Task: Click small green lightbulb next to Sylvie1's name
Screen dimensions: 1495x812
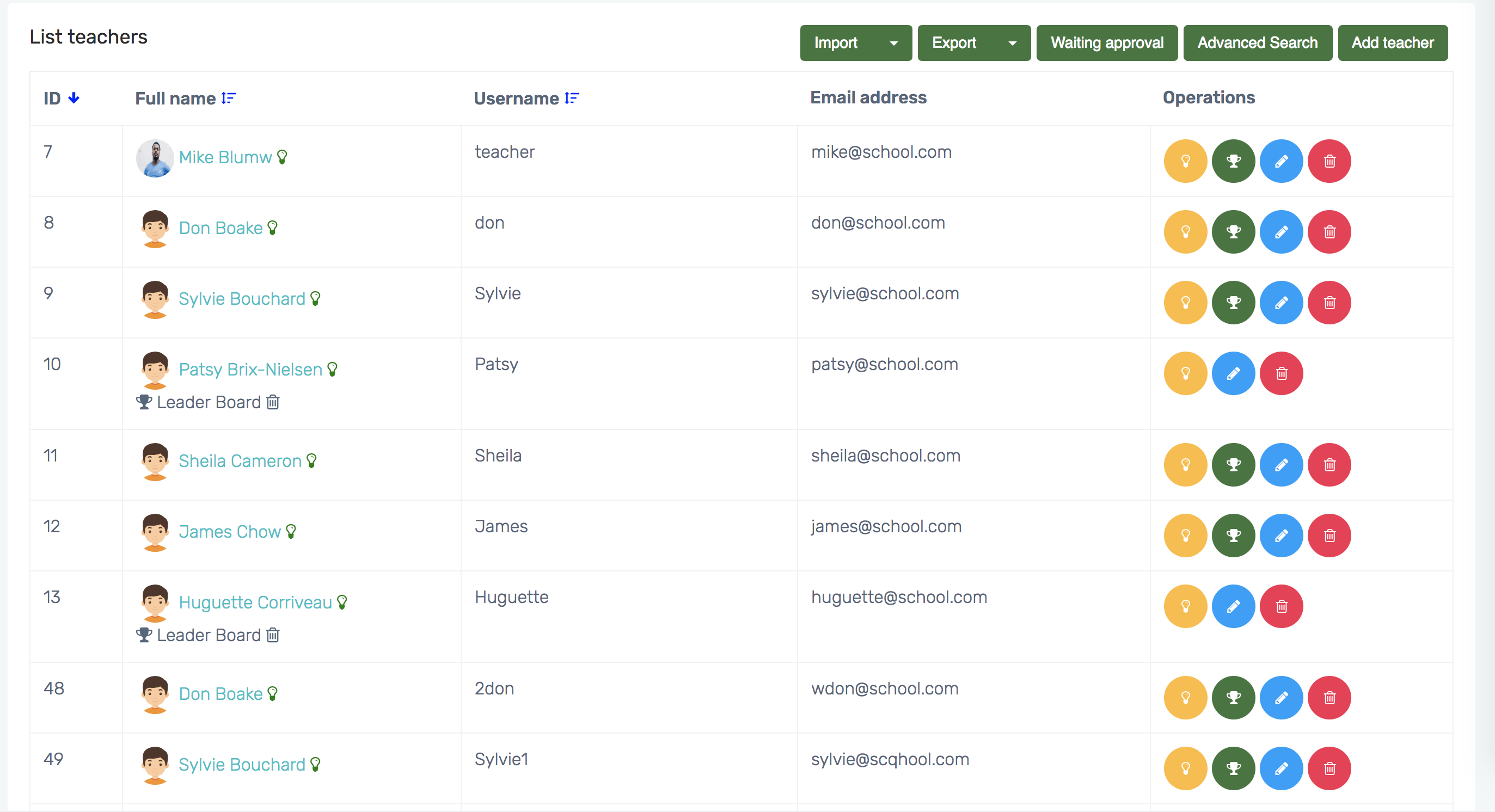Action: click(315, 765)
